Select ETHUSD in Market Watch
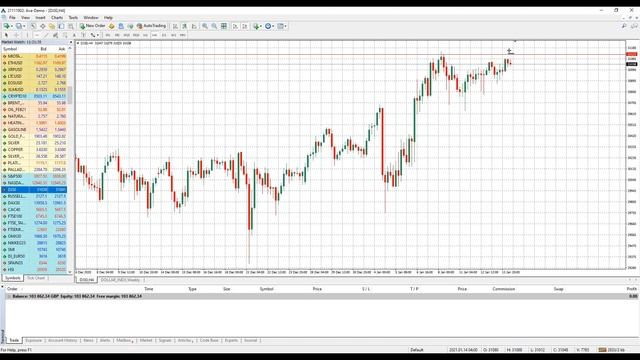Screen dimensions: 640x360 (x=34, y=63)
